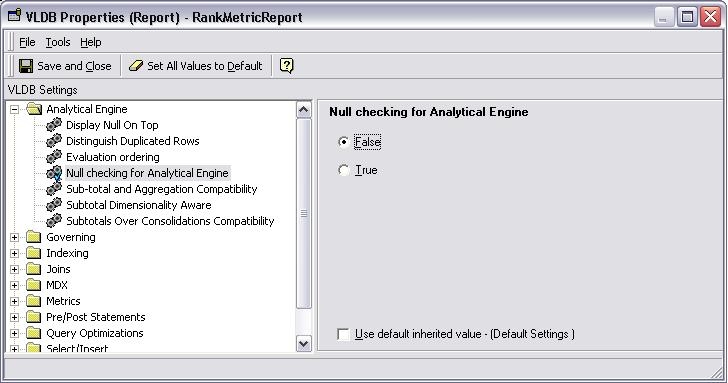Select Null checking for Analytical Engine setting
The image size is (728, 383).
[147, 173]
